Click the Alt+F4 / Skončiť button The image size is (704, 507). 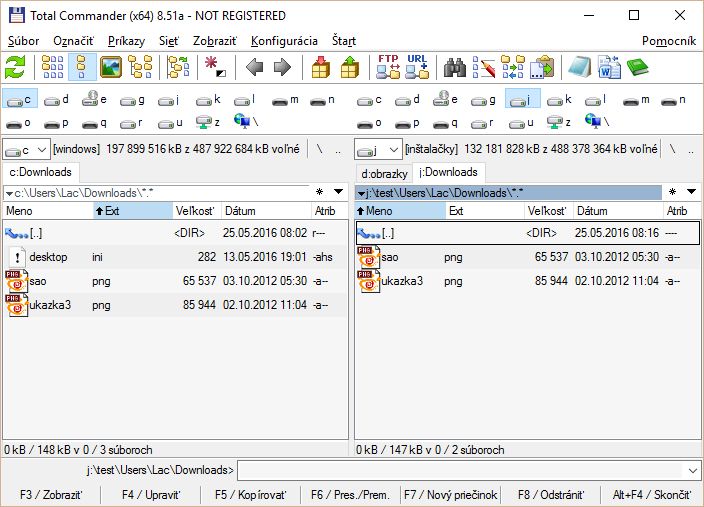(x=651, y=495)
